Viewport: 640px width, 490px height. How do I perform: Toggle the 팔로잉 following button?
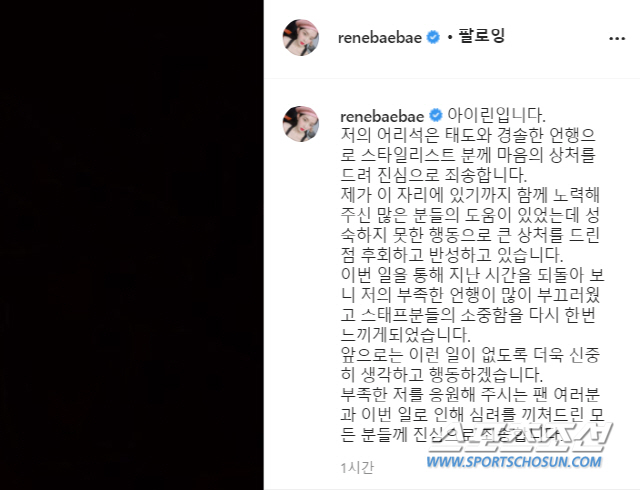pos(482,36)
